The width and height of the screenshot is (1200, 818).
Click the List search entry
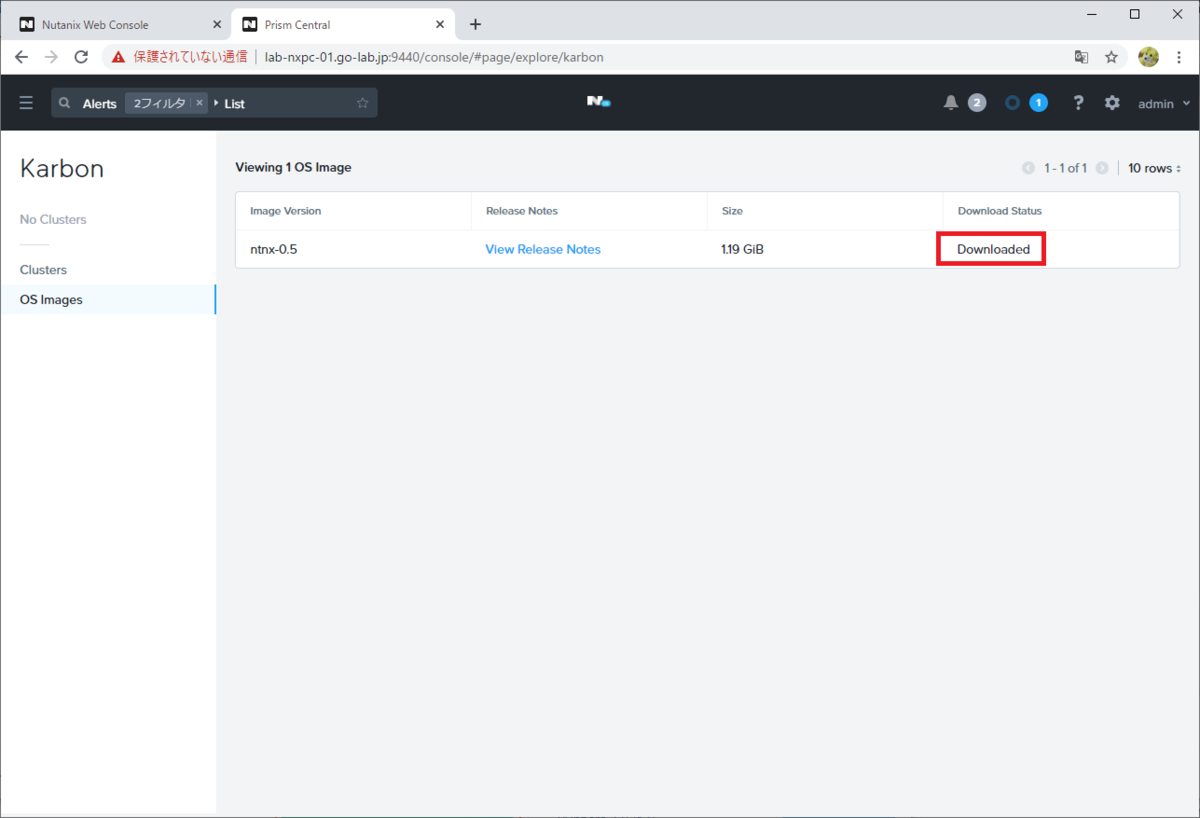point(235,103)
